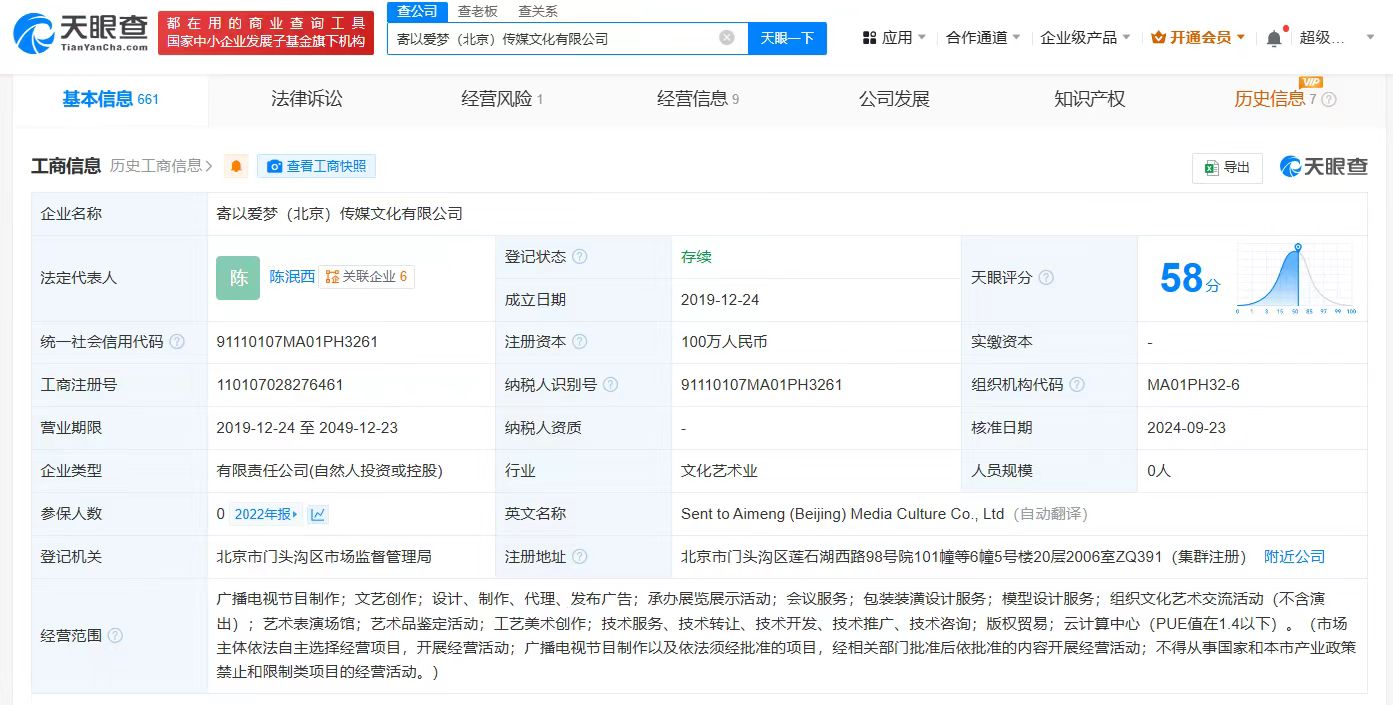The width and height of the screenshot is (1393, 705).
Task: Select the company name 寄以爱梦 in table
Action: [x=339, y=213]
